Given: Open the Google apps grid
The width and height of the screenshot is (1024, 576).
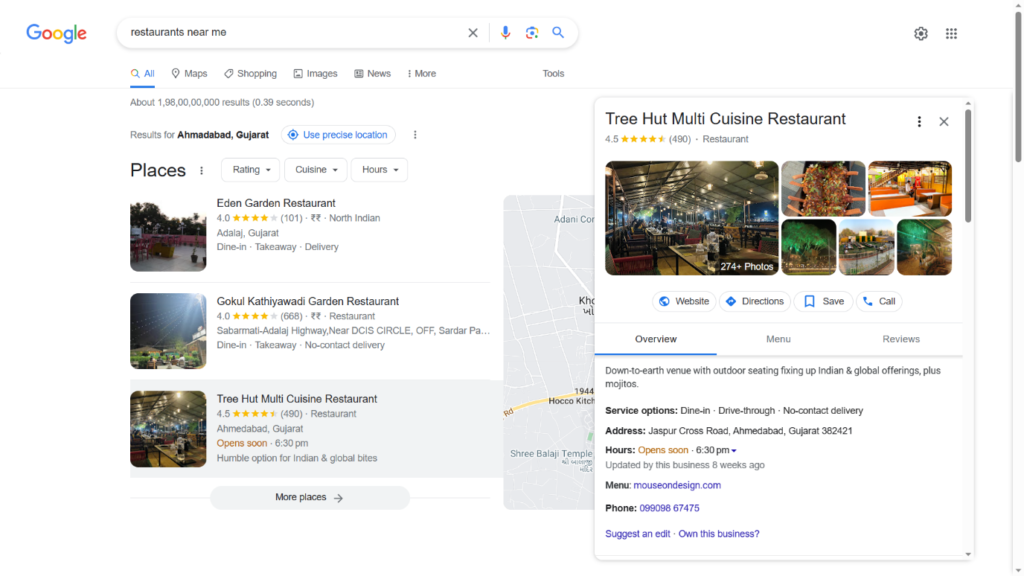Looking at the screenshot, I should (952, 33).
